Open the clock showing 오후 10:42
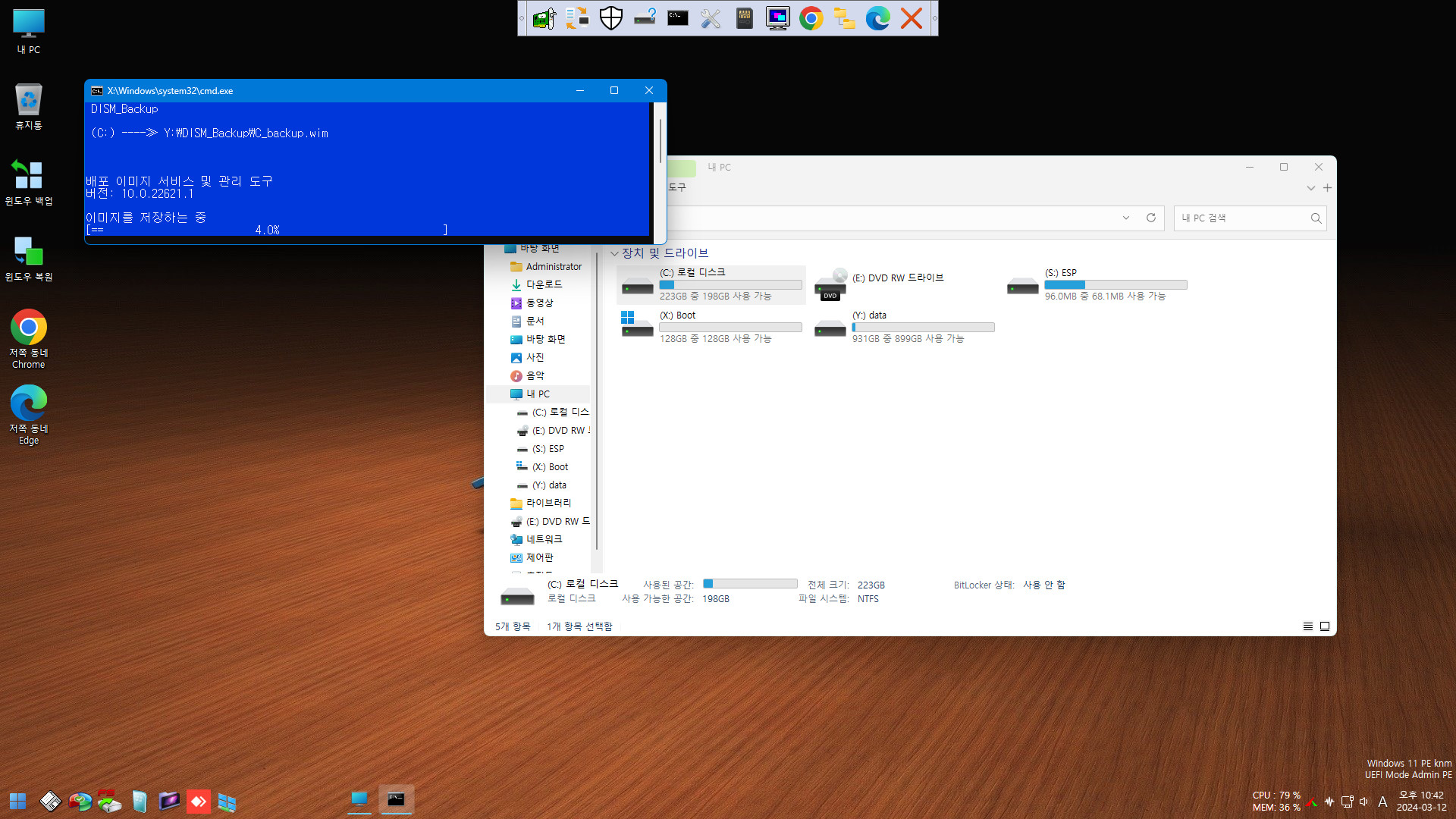The width and height of the screenshot is (1456, 819). click(x=1421, y=801)
